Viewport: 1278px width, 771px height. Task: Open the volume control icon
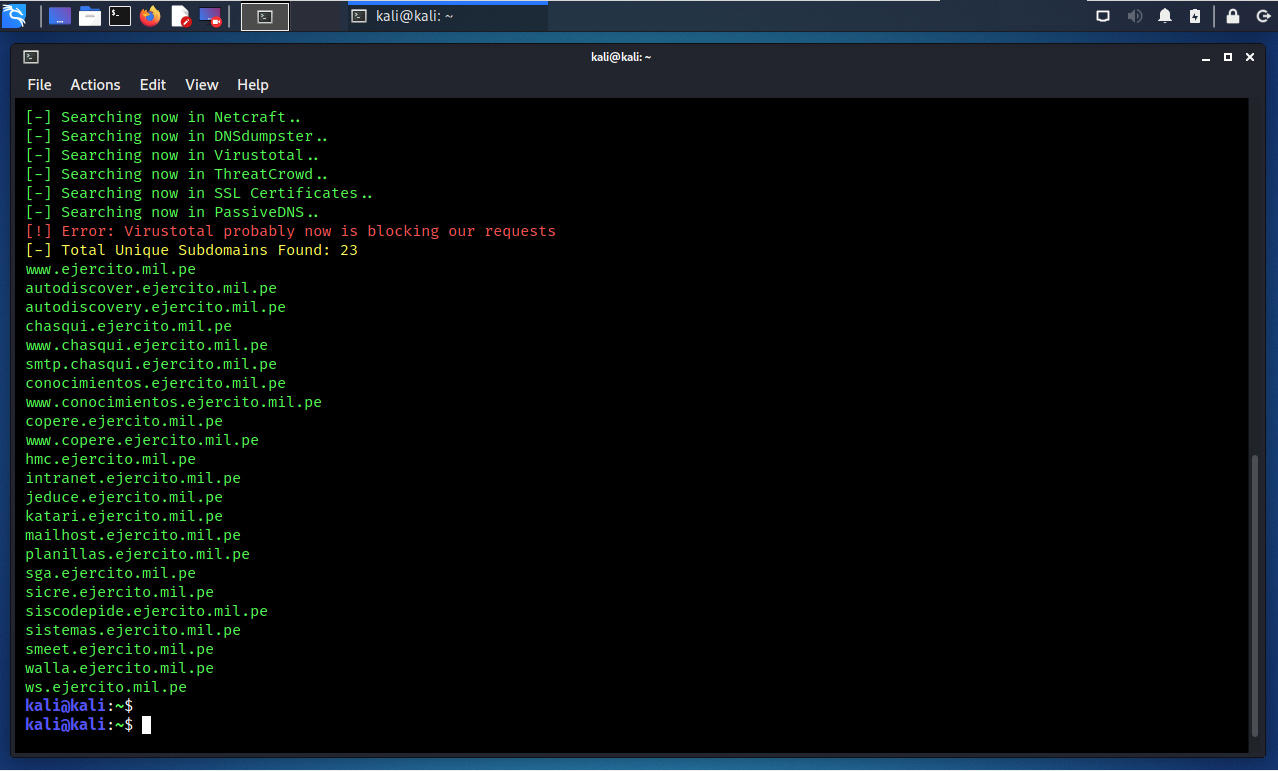click(x=1135, y=16)
